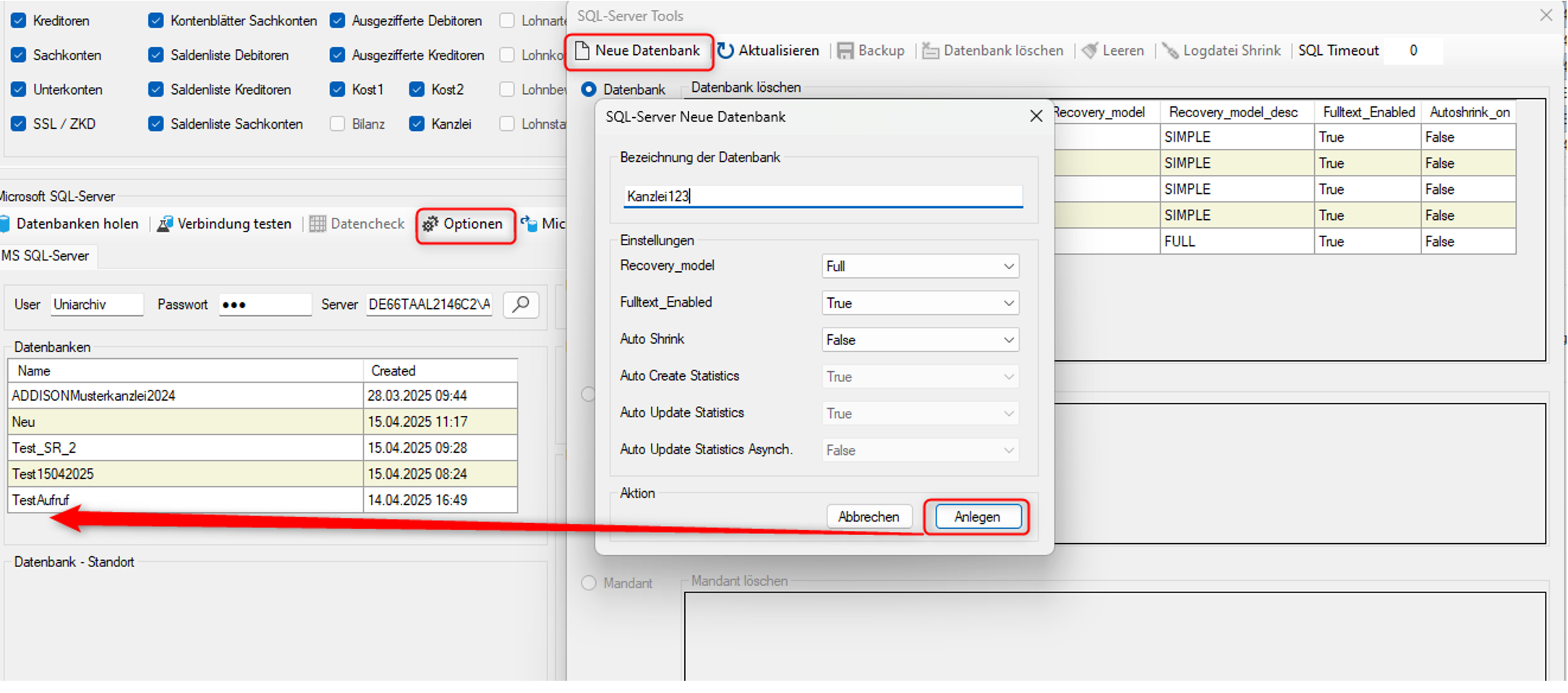The image size is (1568, 693).
Task: Click the FULL recovery model cell
Action: [1237, 242]
